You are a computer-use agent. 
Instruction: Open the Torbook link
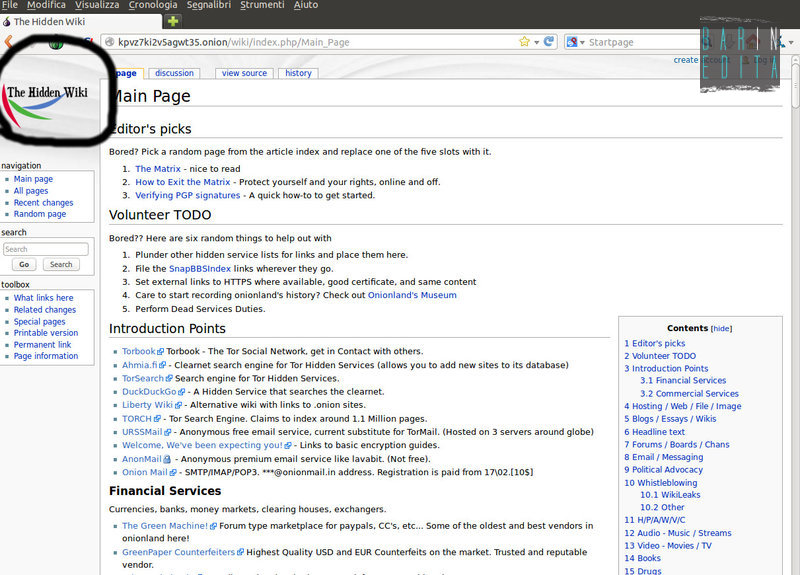[x=138, y=352]
